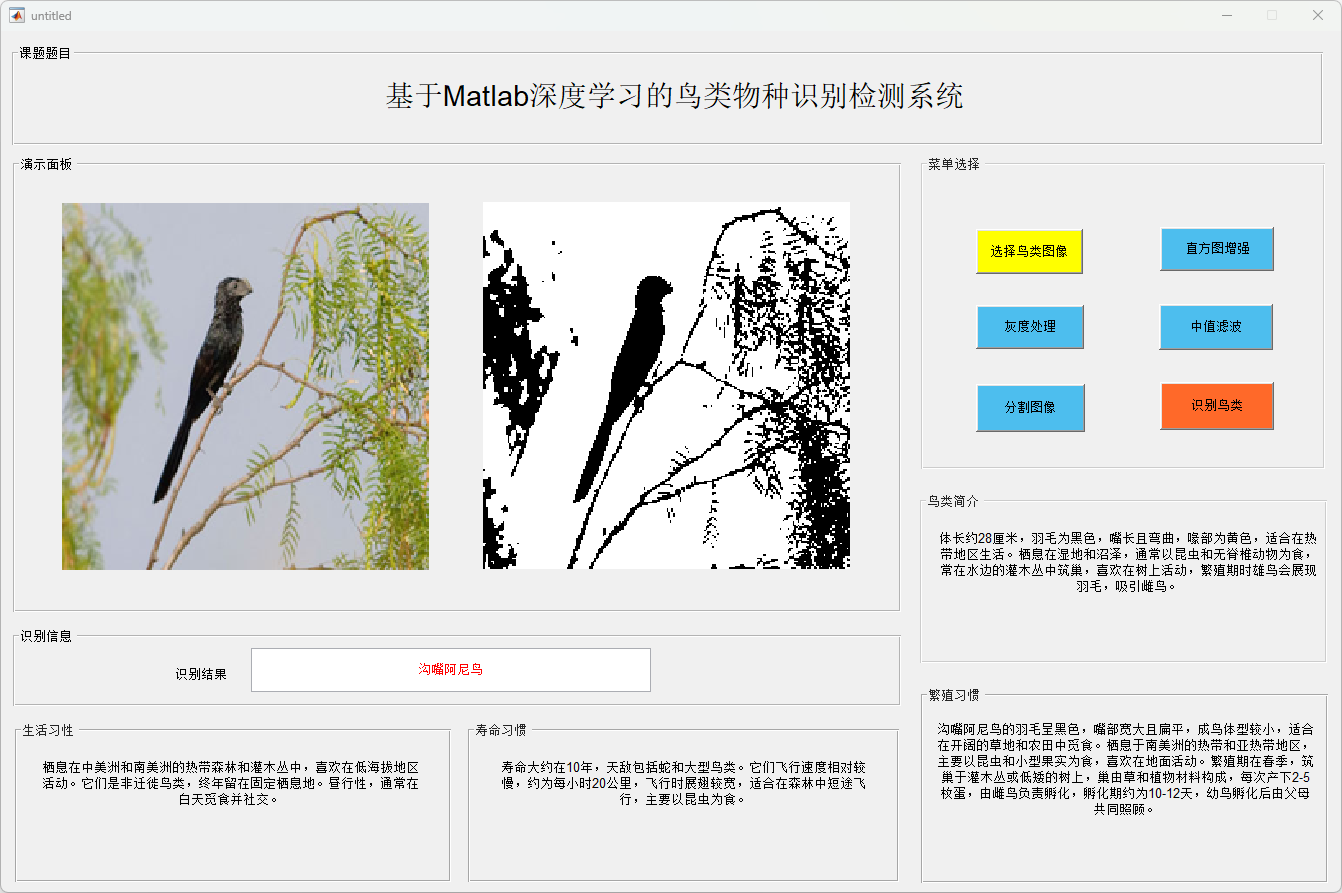Click the 识别结果 field showing 沟嘴阿尼鸟

450,670
